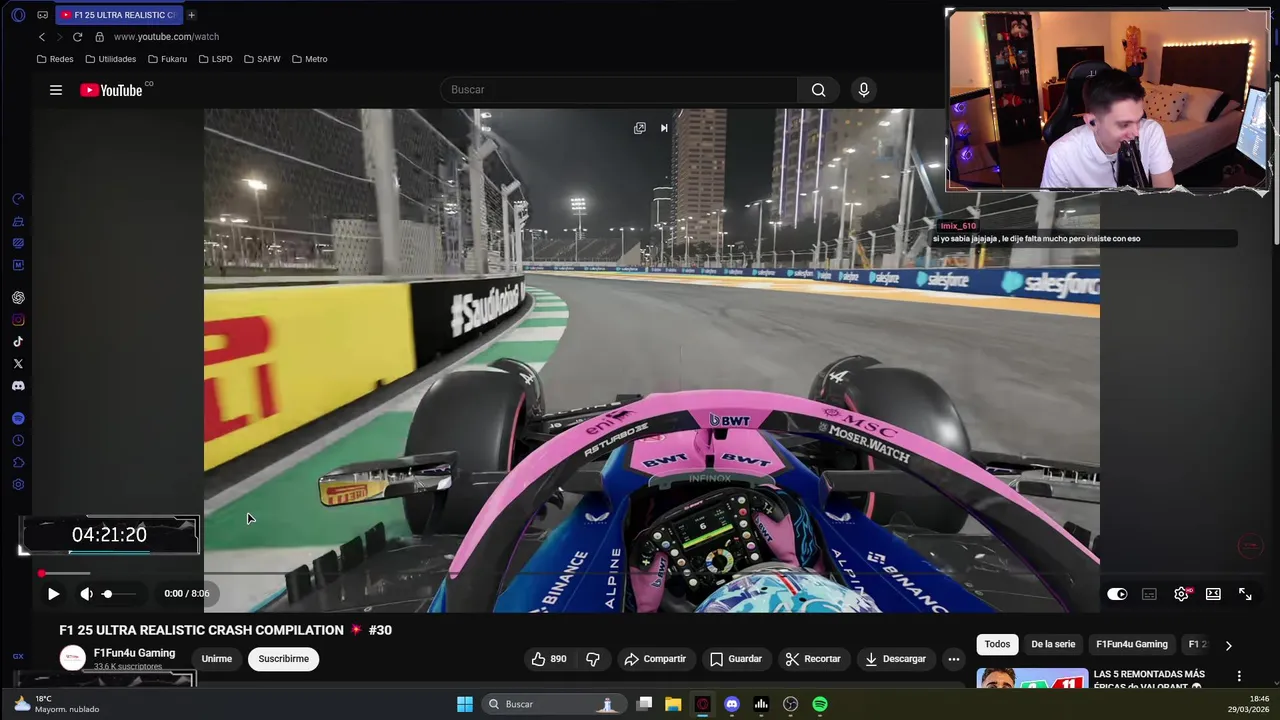
Task: Click the Descargar button
Action: [x=896, y=659]
